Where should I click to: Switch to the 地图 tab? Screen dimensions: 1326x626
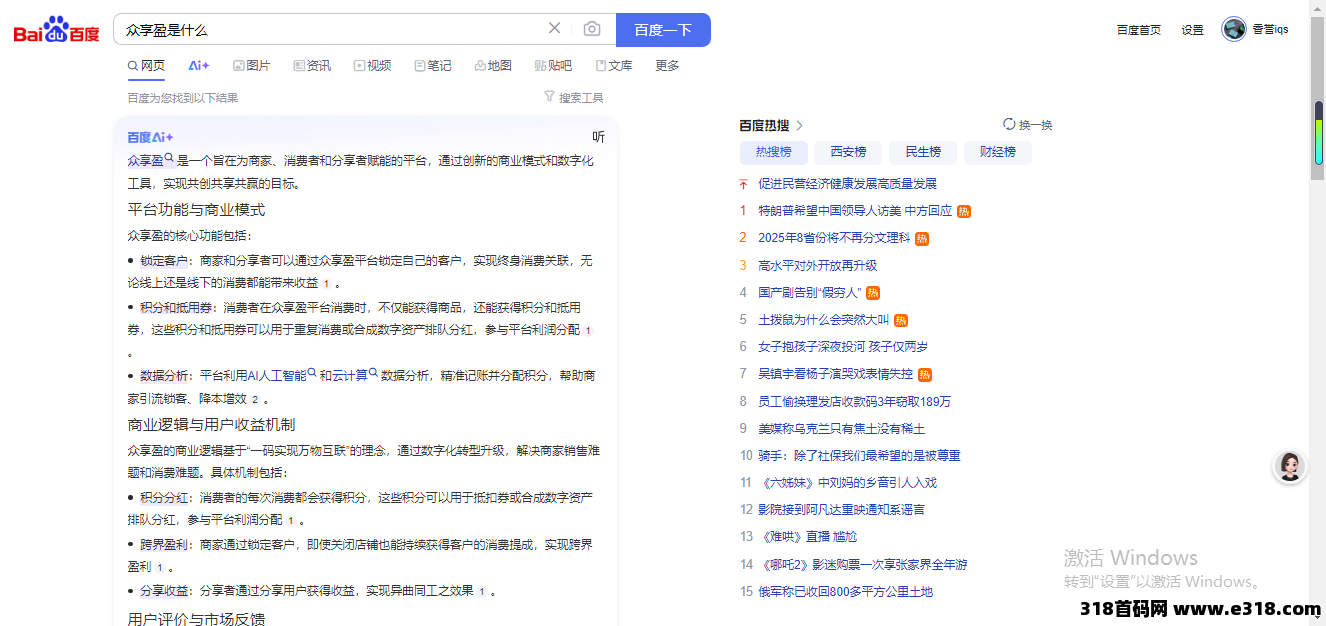(x=493, y=66)
